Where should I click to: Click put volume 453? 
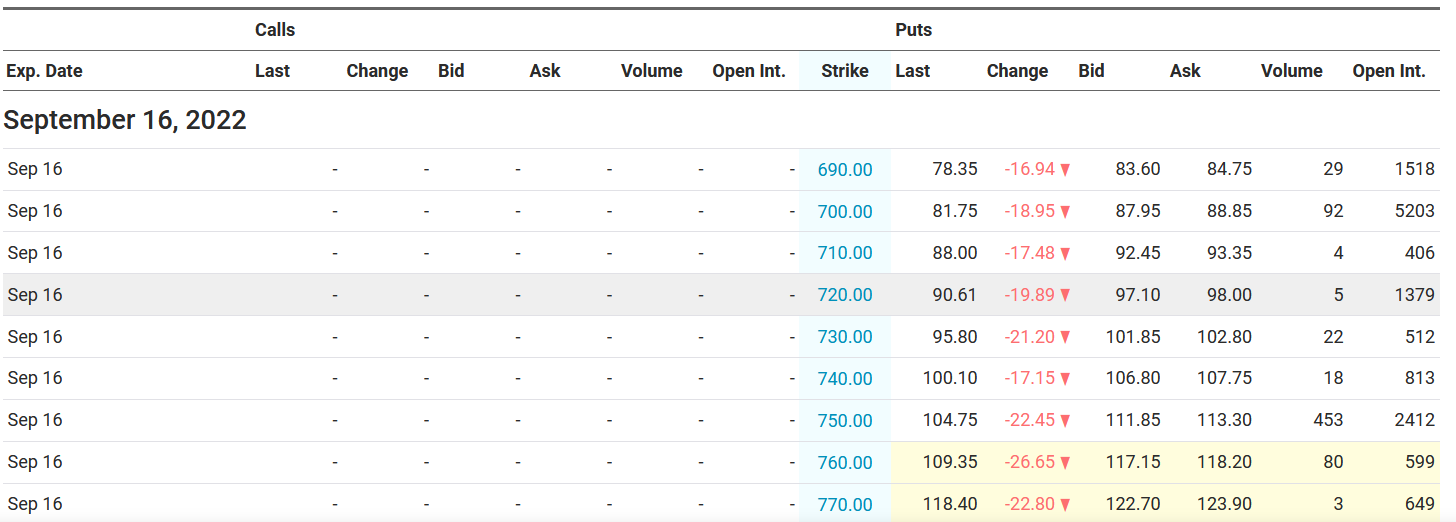(x=1328, y=420)
